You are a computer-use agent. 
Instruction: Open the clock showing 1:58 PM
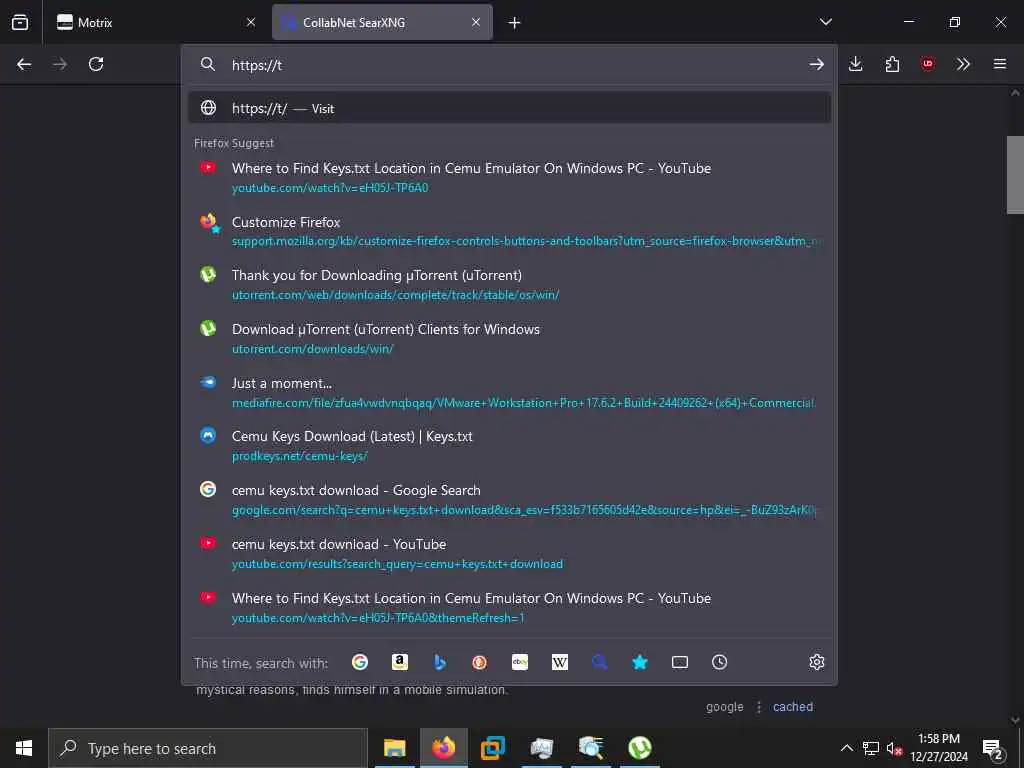[x=938, y=748]
